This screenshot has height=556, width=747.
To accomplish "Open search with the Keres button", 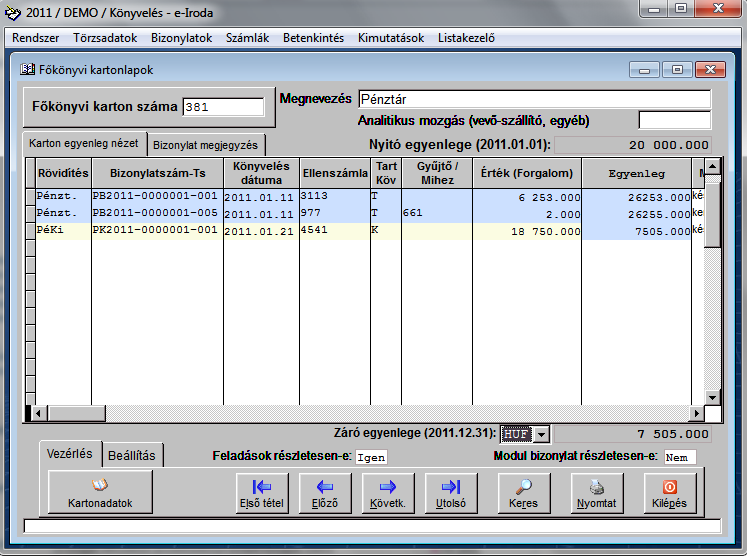I will coord(522,493).
